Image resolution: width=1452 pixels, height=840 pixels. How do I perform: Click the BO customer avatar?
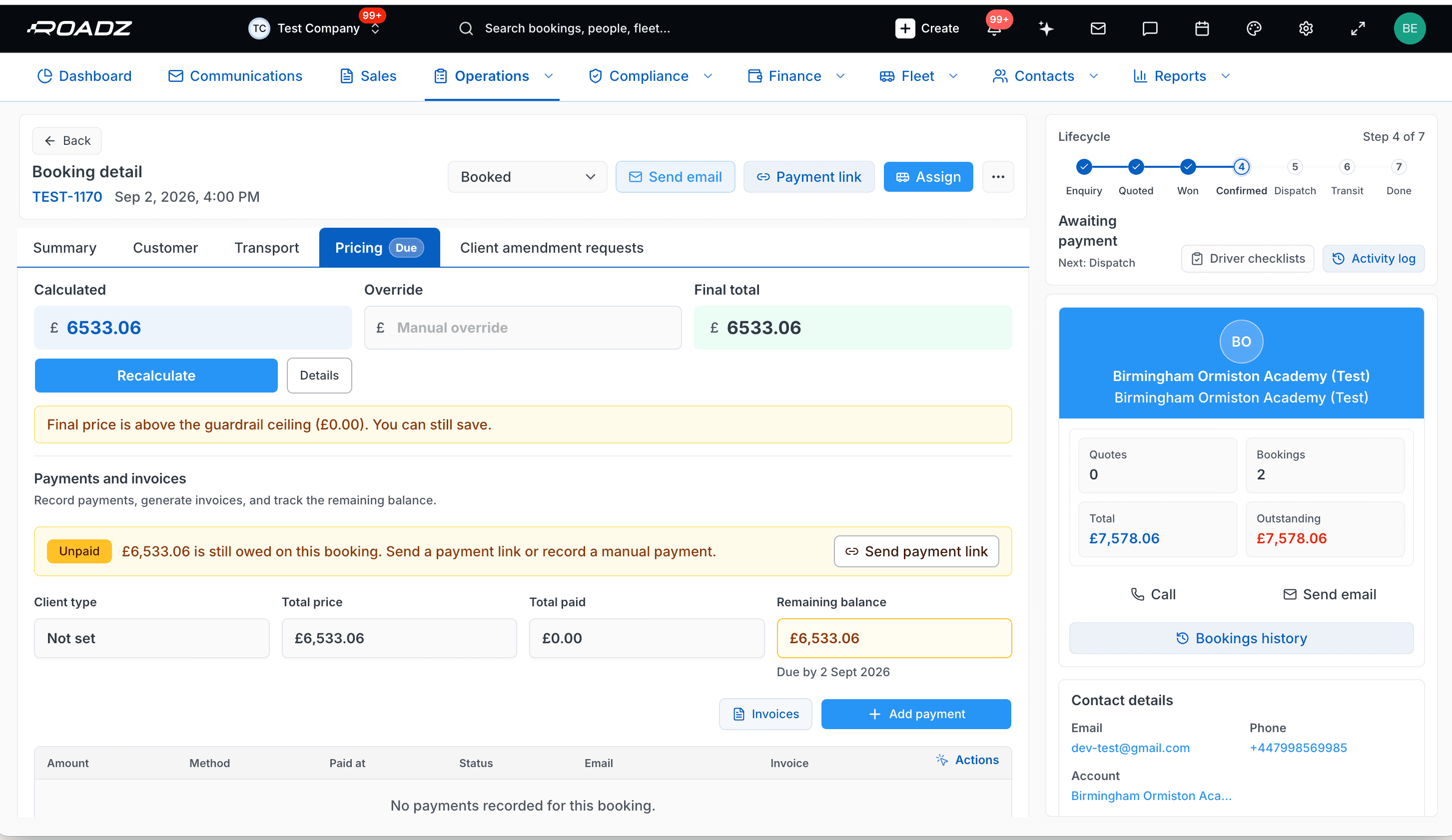point(1241,342)
